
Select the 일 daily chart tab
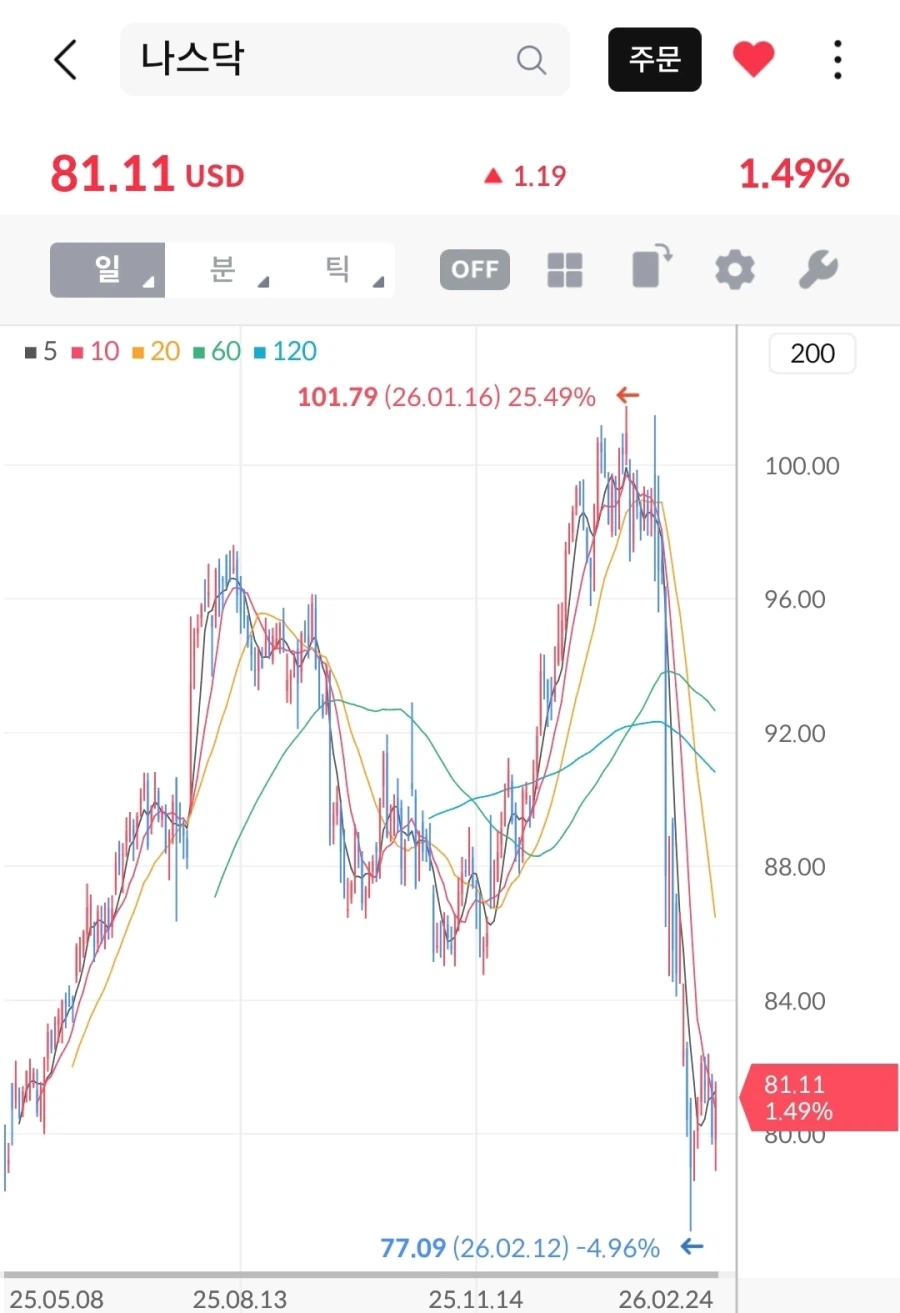tap(107, 270)
